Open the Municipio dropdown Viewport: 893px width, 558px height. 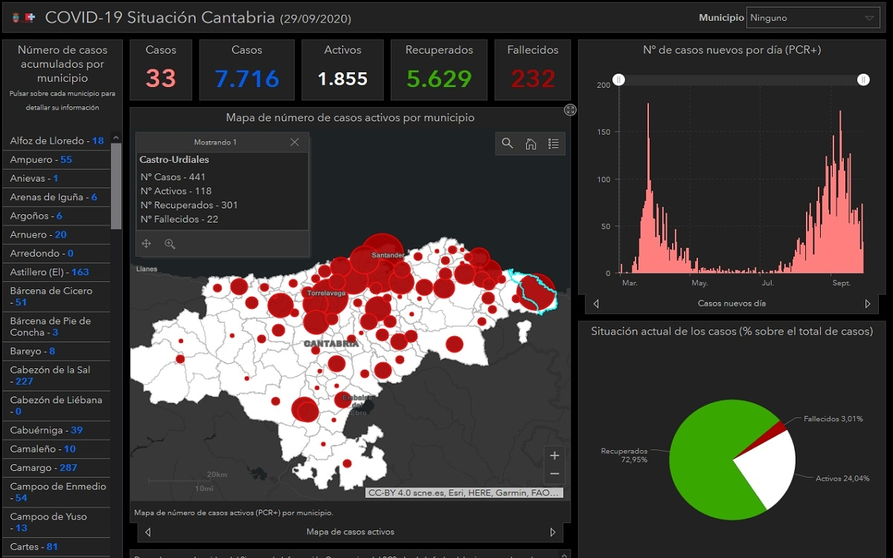click(813, 18)
